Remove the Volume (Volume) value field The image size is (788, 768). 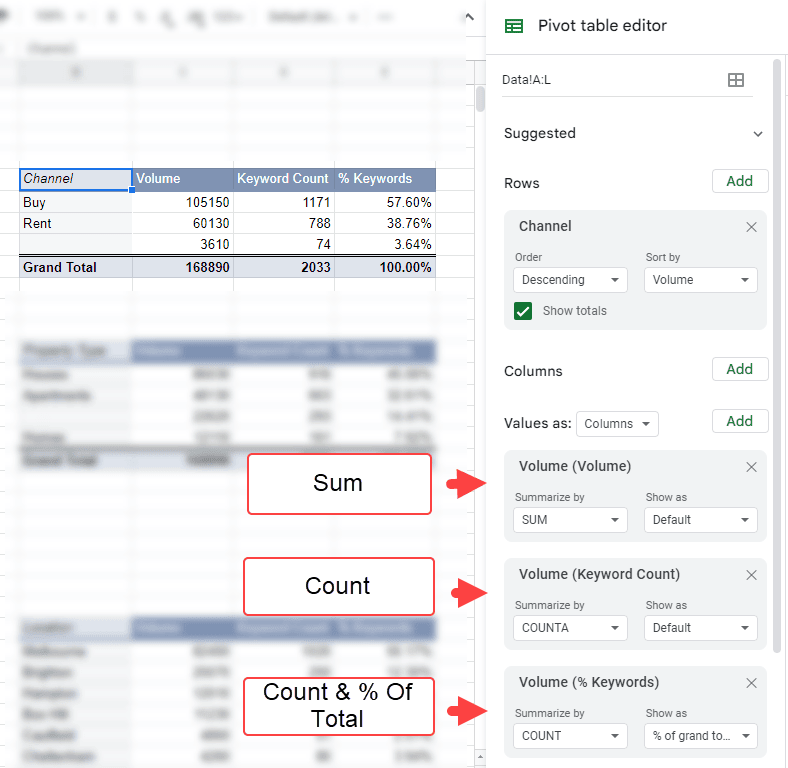[751, 467]
